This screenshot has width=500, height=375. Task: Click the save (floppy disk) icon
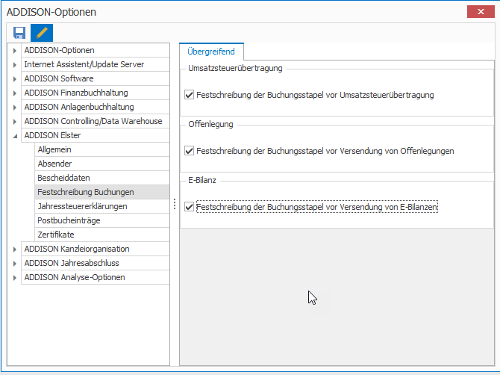(x=19, y=33)
